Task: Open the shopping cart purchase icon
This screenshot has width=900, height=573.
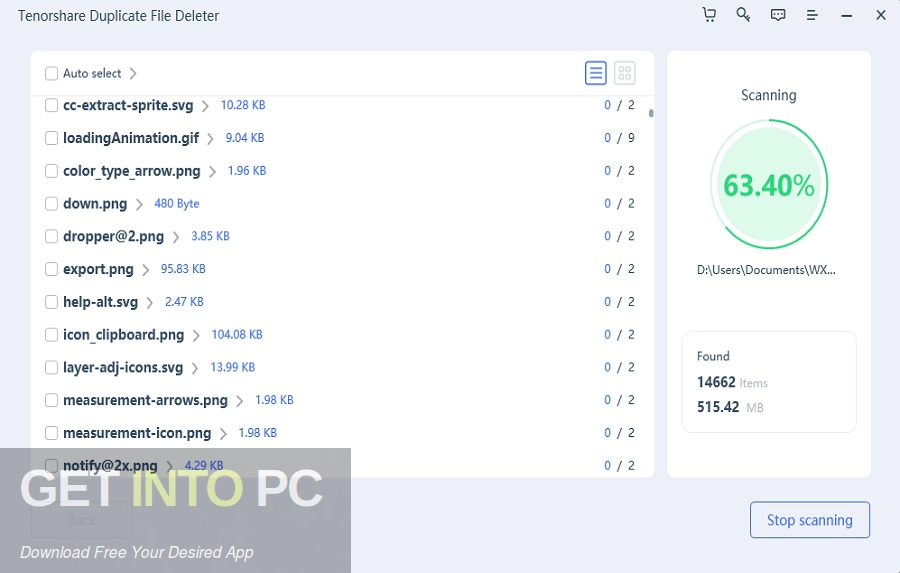Action: coord(709,14)
